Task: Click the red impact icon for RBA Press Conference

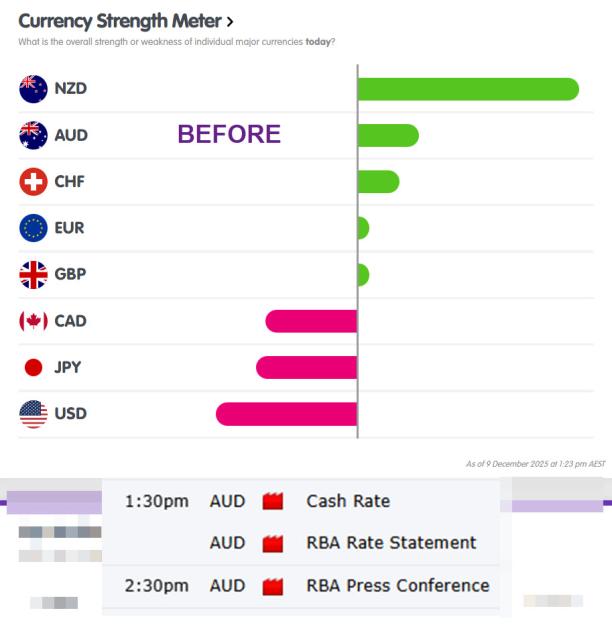Action: 273,586
